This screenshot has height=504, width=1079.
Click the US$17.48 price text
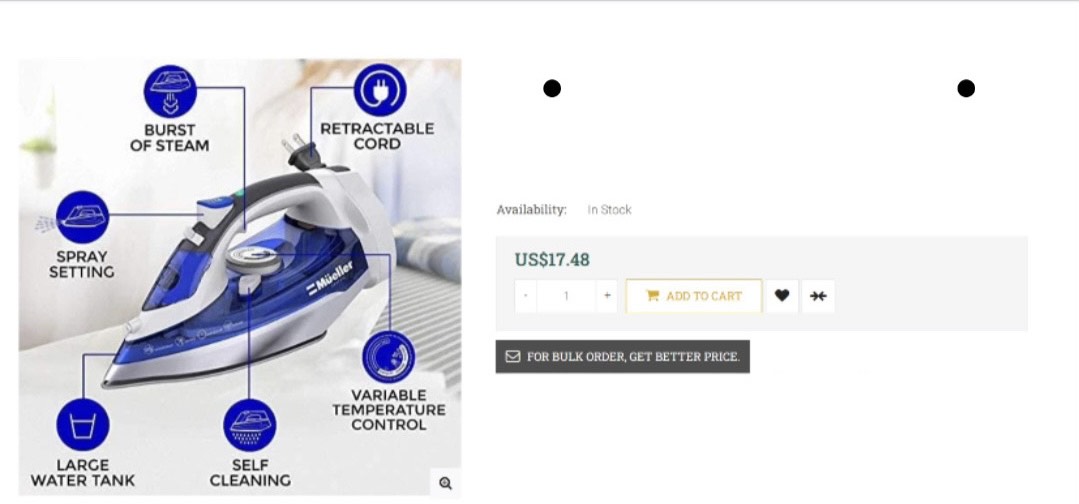coord(552,260)
